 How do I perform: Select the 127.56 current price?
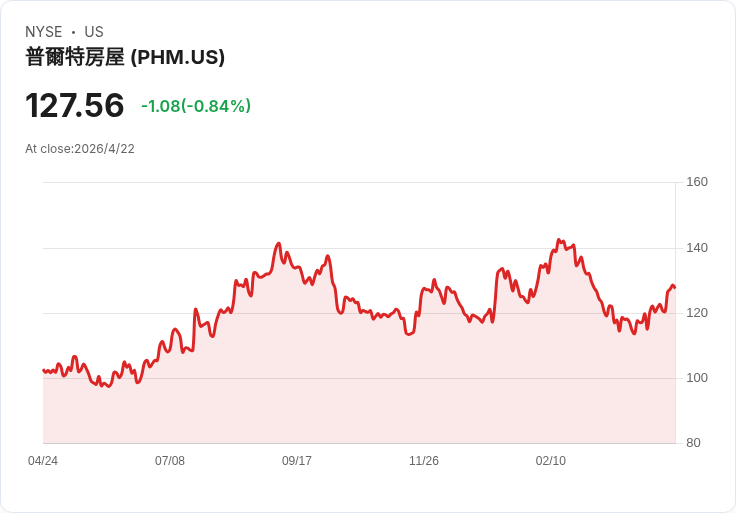(74, 105)
